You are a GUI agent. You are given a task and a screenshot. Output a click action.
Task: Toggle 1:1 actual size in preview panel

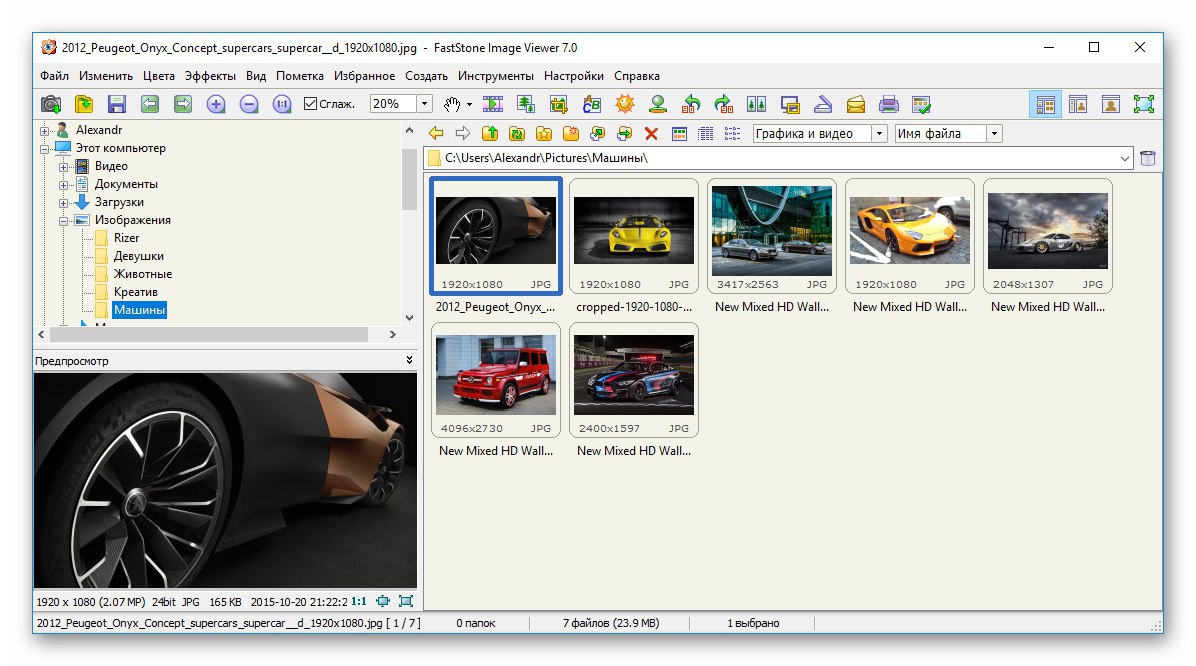[358, 601]
